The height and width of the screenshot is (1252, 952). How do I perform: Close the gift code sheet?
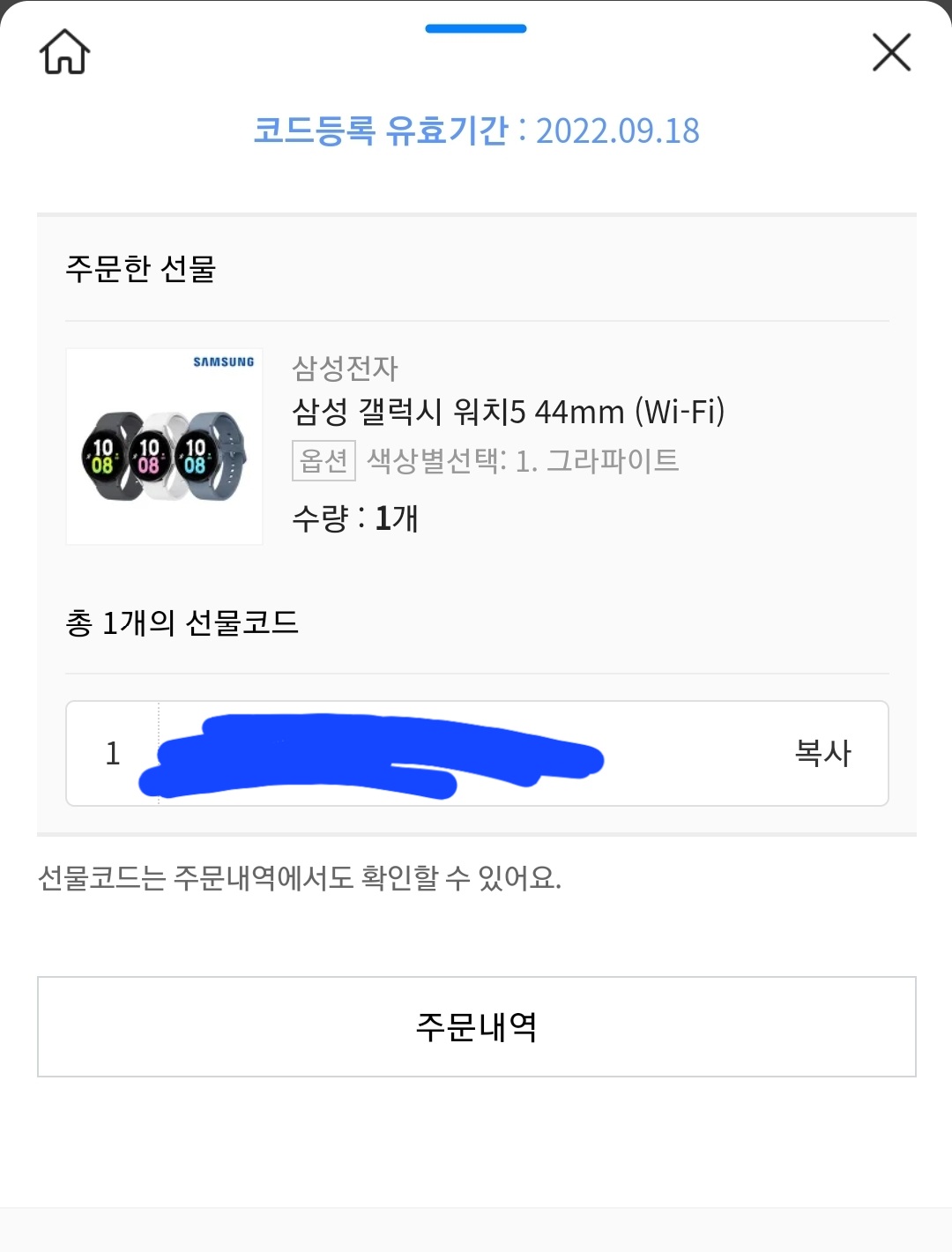[891, 52]
